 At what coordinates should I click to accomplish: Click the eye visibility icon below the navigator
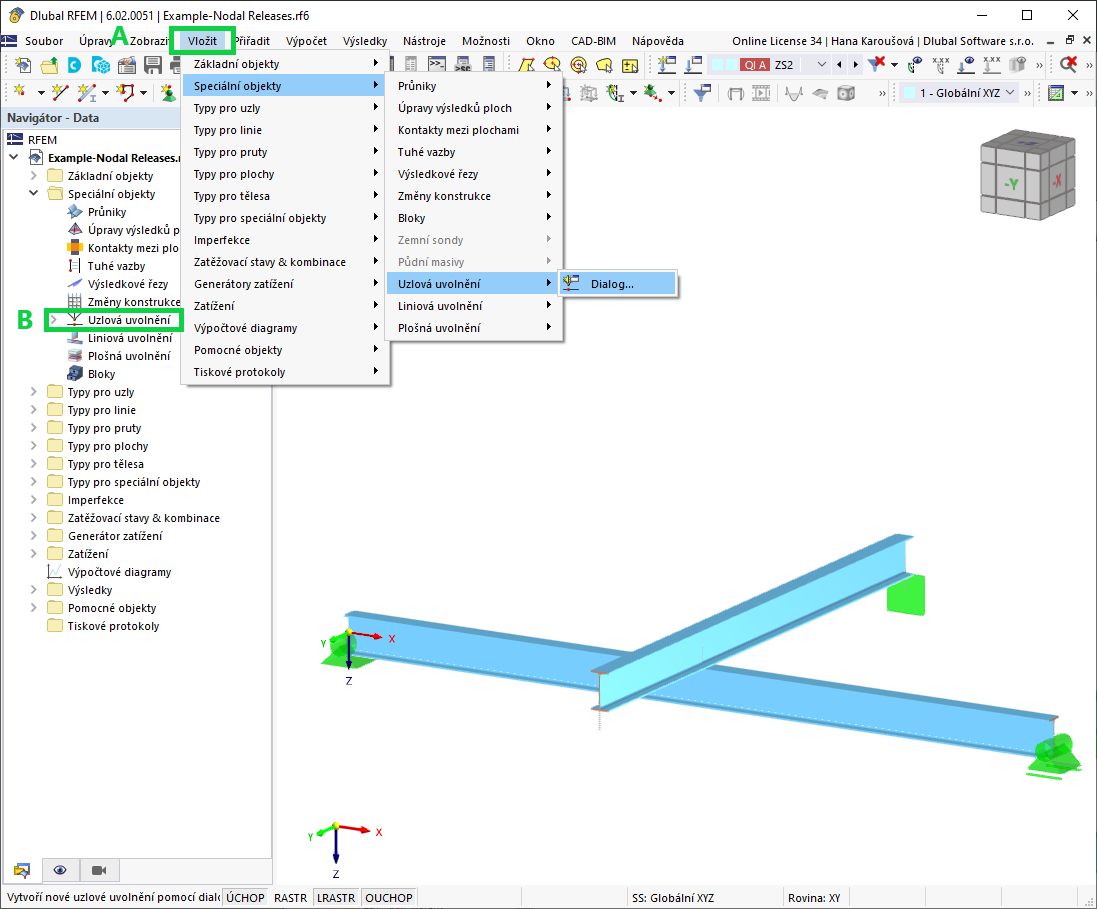[x=61, y=871]
